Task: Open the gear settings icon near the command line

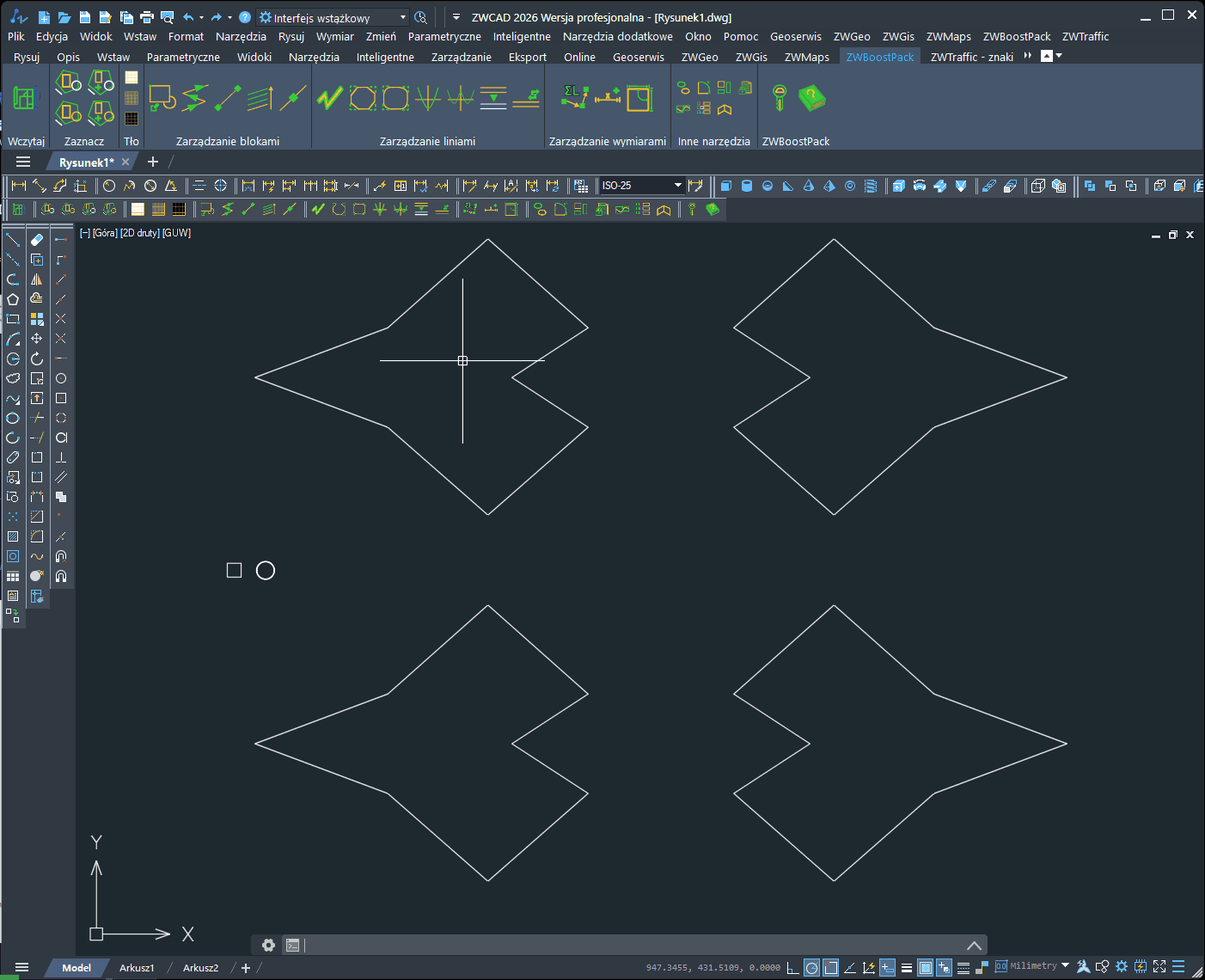Action: [x=269, y=945]
